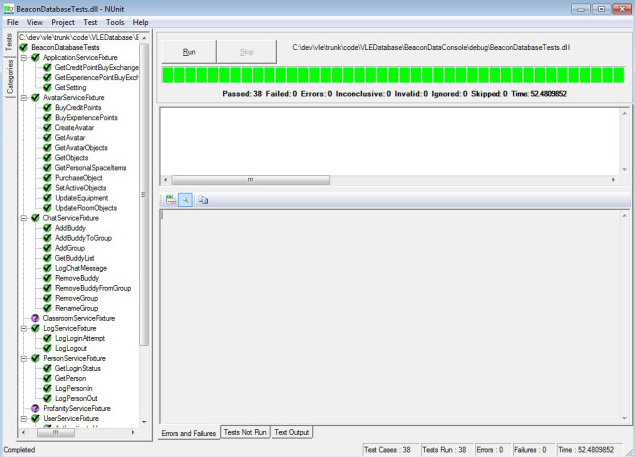Click the Run button
Image resolution: width=635 pixels, height=457 pixels.
pos(189,52)
